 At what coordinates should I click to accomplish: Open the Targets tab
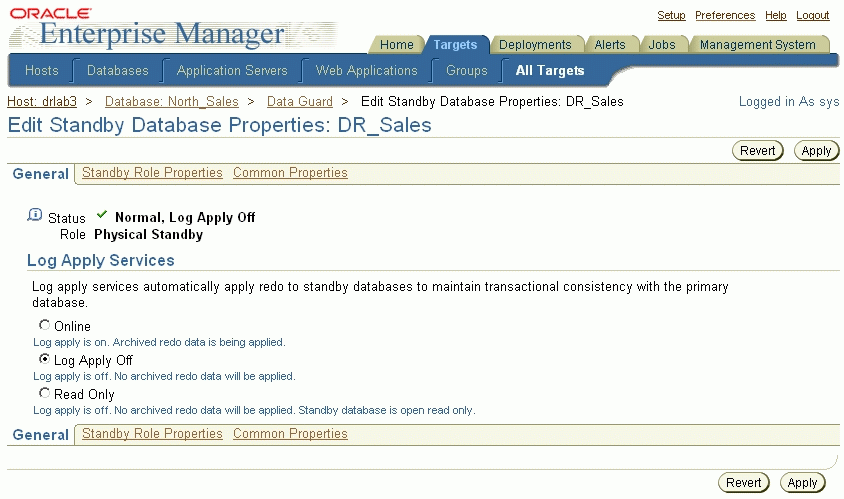click(455, 45)
